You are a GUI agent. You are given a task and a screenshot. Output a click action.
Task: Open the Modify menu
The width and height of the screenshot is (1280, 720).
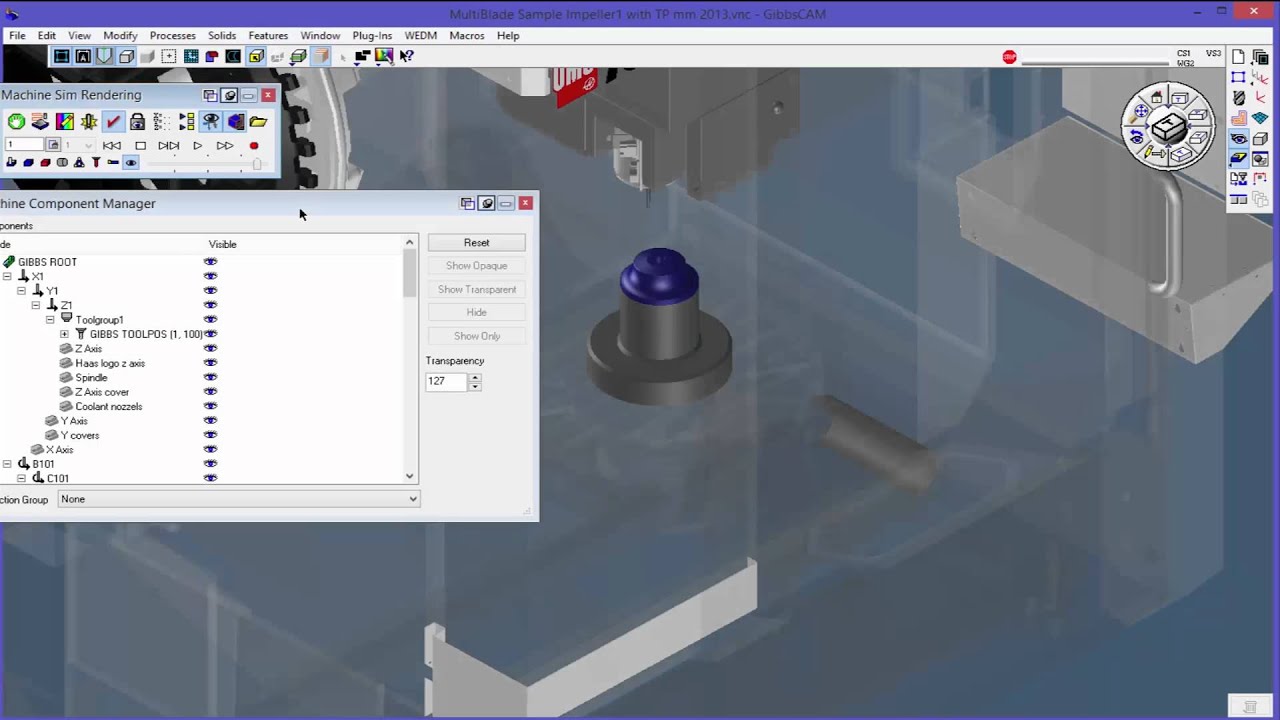coord(120,35)
